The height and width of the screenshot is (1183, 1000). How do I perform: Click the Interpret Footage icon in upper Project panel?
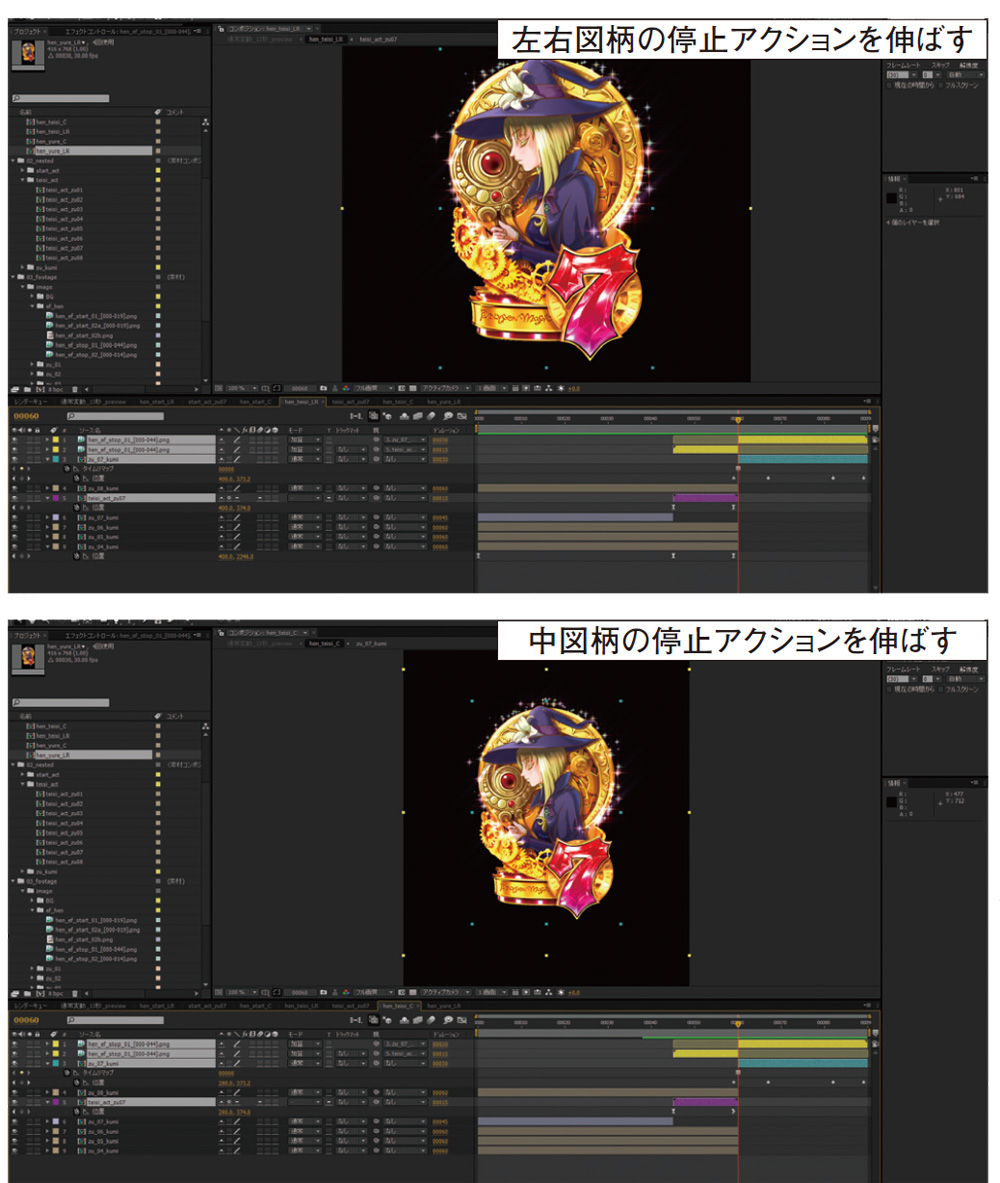click(x=15, y=389)
